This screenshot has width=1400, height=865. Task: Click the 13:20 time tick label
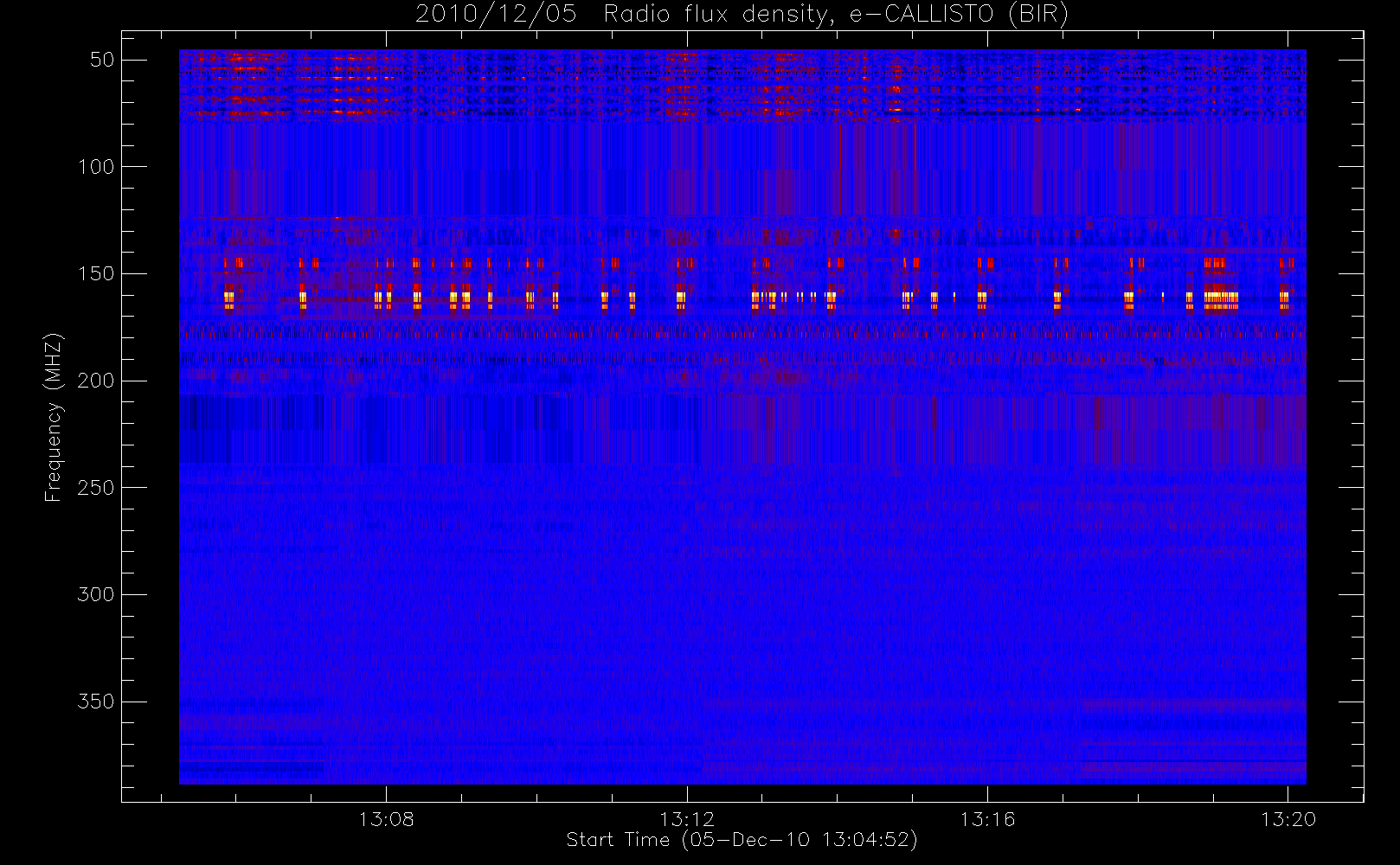click(x=1288, y=819)
